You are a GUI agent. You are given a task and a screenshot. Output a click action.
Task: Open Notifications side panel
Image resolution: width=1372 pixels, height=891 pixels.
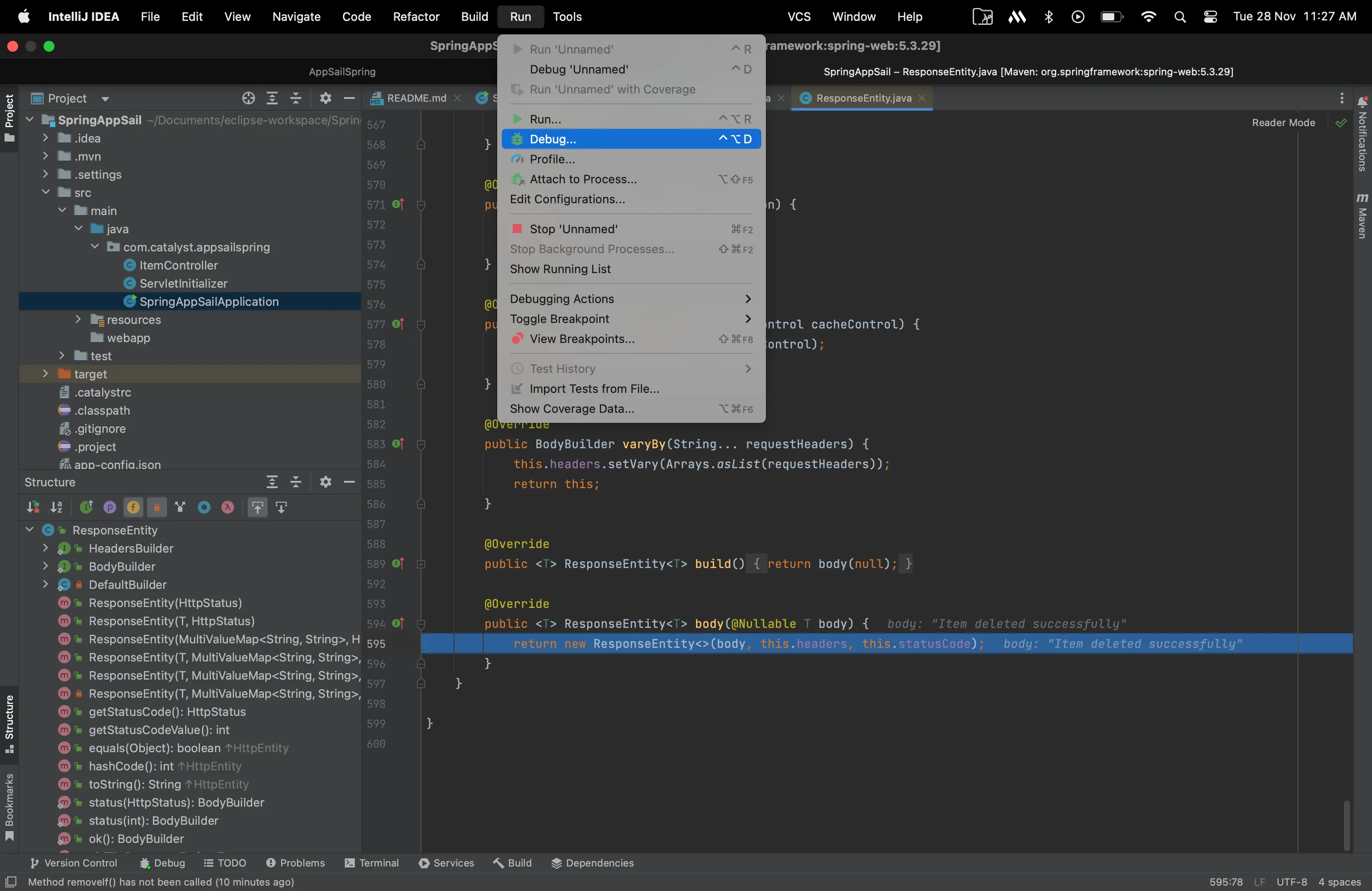1362,134
